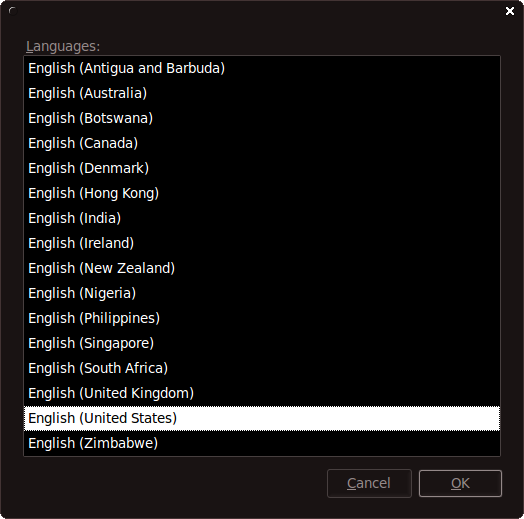Image resolution: width=524 pixels, height=519 pixels.
Task: Choose English (Nigeria) entry
Action: [262, 293]
